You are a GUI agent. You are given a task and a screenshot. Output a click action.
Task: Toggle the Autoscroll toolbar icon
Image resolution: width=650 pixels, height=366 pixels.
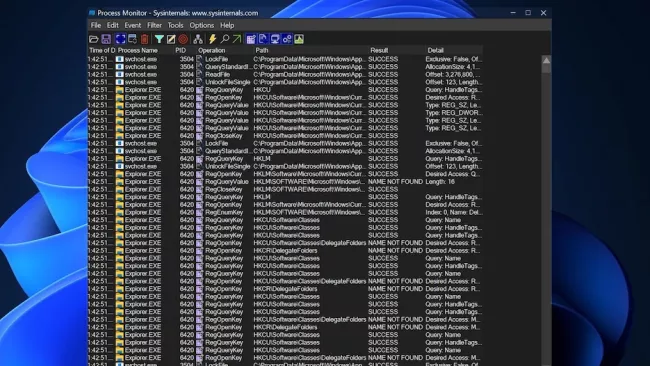pyautogui.click(x=133, y=39)
